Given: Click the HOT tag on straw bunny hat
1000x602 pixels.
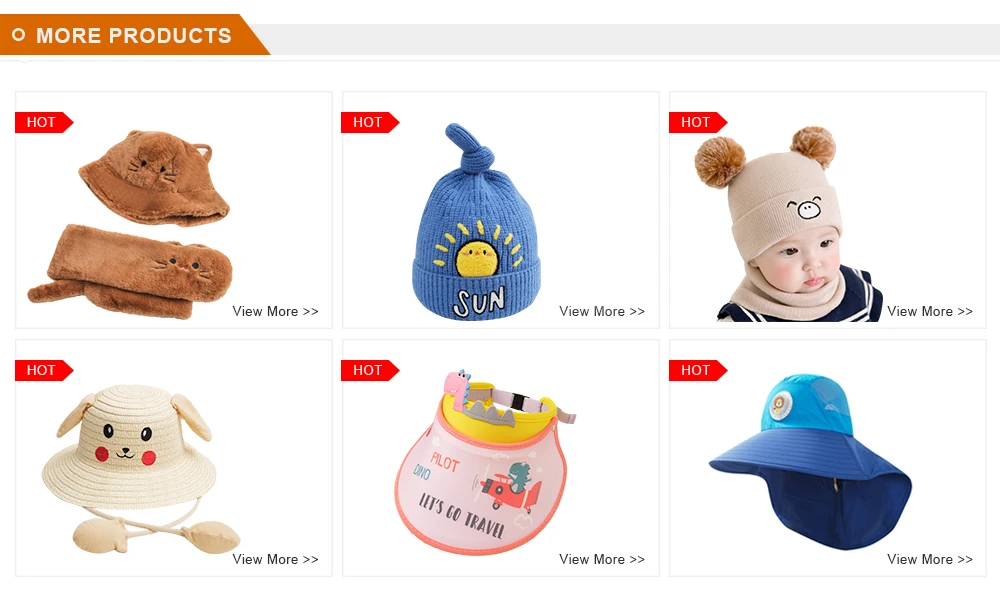Looking at the screenshot, I should [x=44, y=371].
